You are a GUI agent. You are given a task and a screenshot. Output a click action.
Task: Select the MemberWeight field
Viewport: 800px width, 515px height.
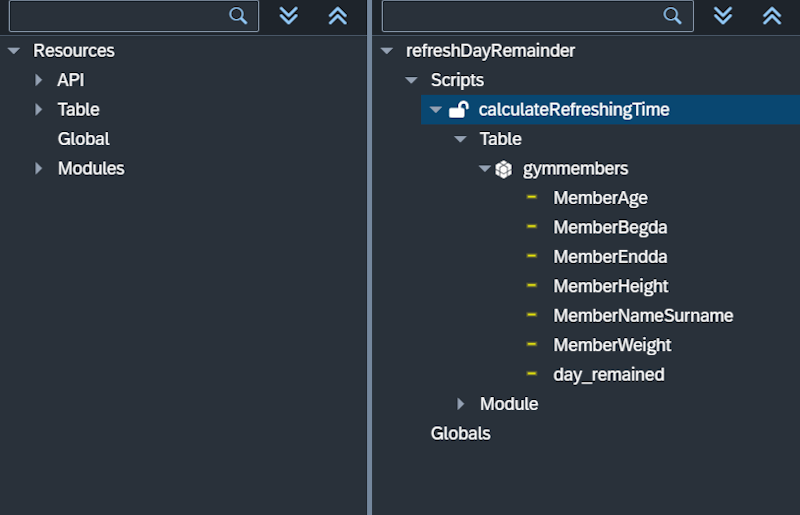click(x=612, y=346)
